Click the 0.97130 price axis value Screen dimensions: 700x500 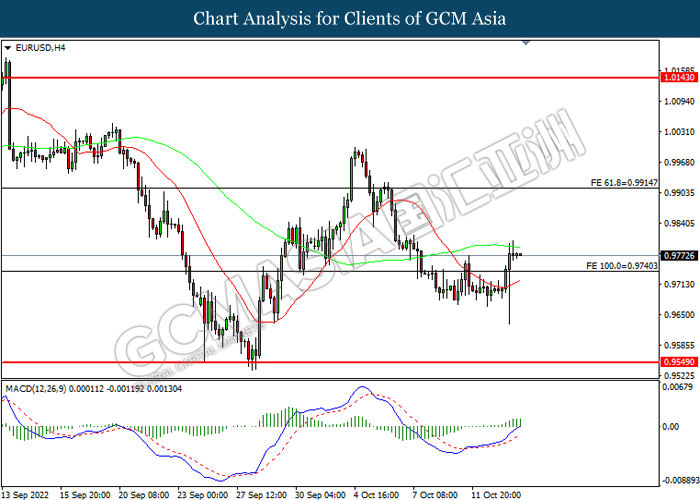(x=680, y=284)
